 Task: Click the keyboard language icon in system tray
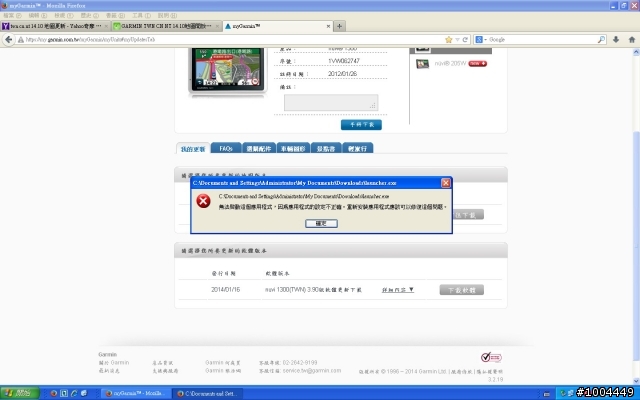(x=547, y=394)
